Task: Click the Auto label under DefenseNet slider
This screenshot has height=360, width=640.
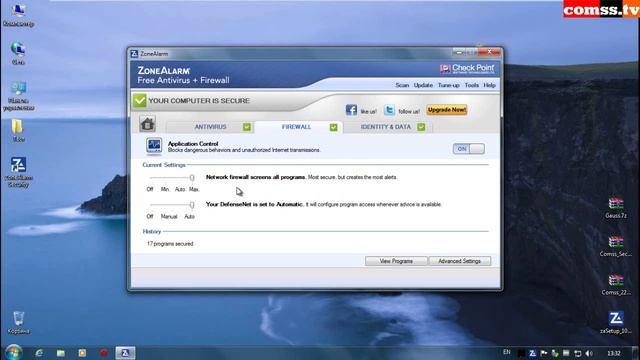Action: pyautogui.click(x=189, y=217)
